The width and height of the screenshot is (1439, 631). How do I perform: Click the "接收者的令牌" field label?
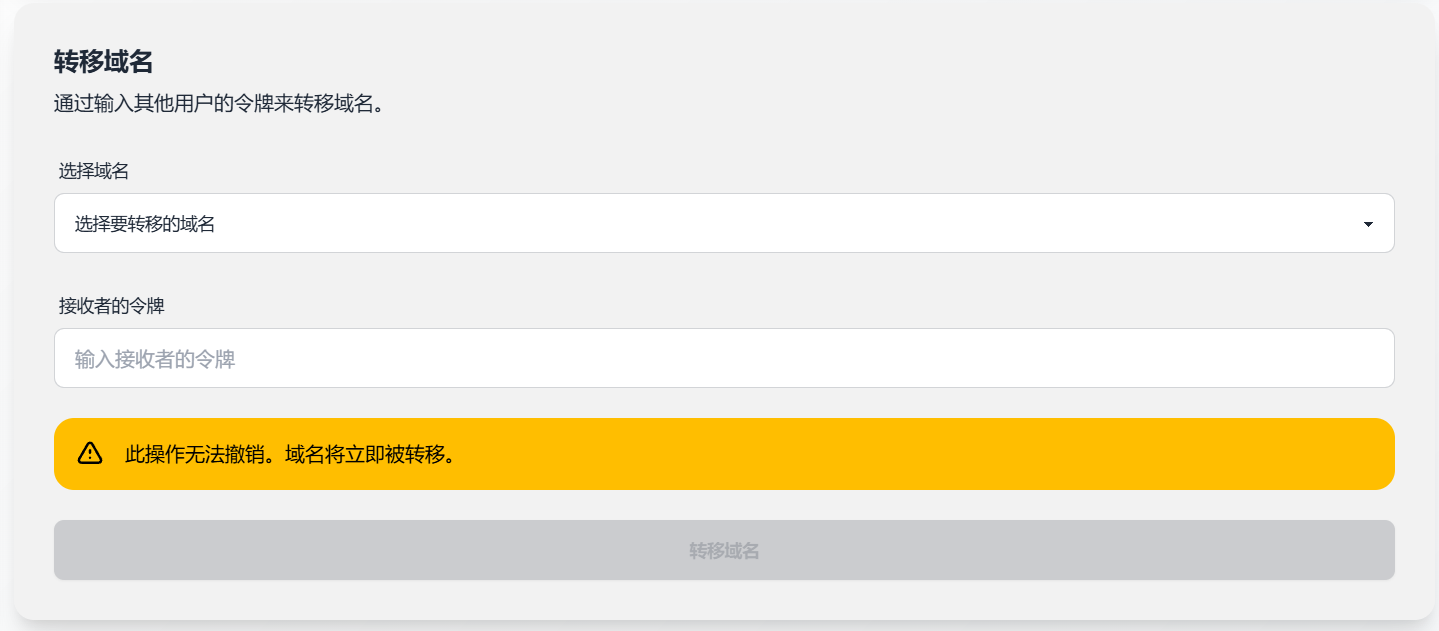[111, 306]
